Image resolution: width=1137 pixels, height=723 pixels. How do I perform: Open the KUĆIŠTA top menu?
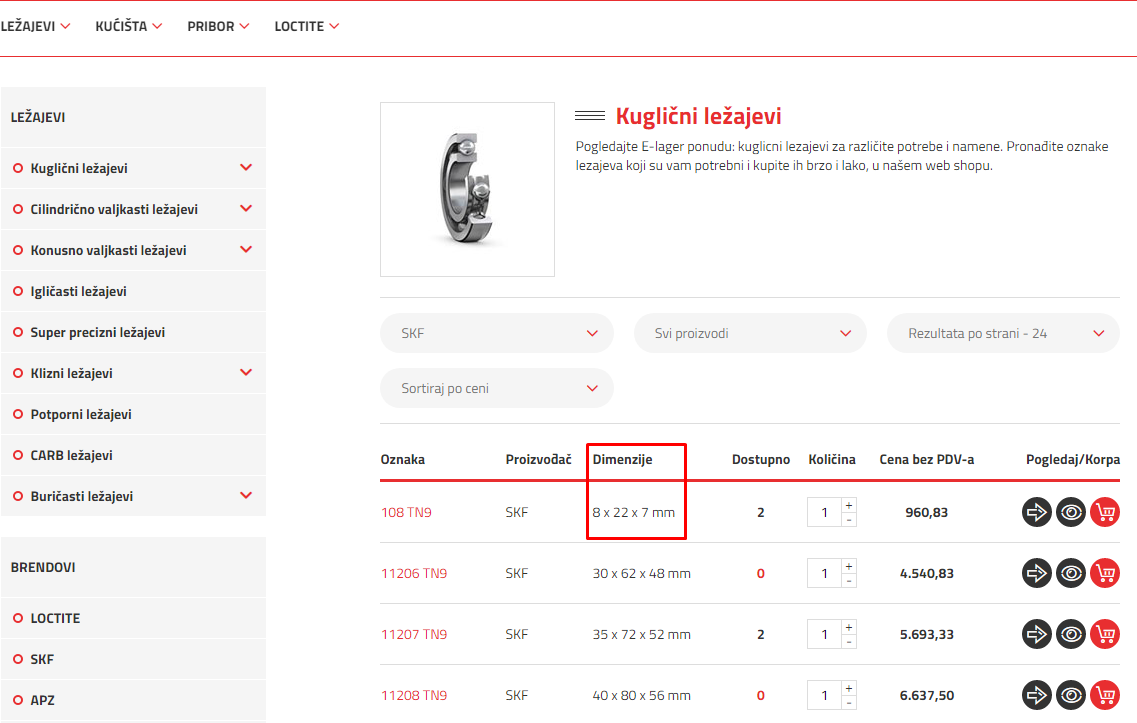coord(128,26)
